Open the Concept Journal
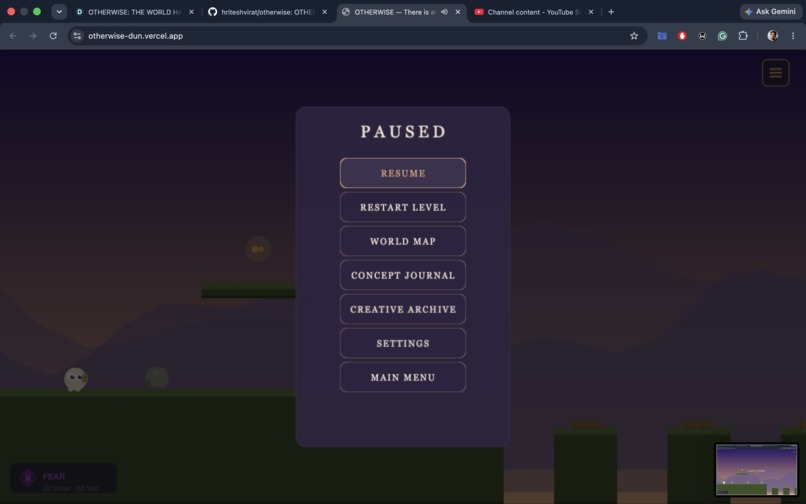806x504 pixels. [402, 275]
